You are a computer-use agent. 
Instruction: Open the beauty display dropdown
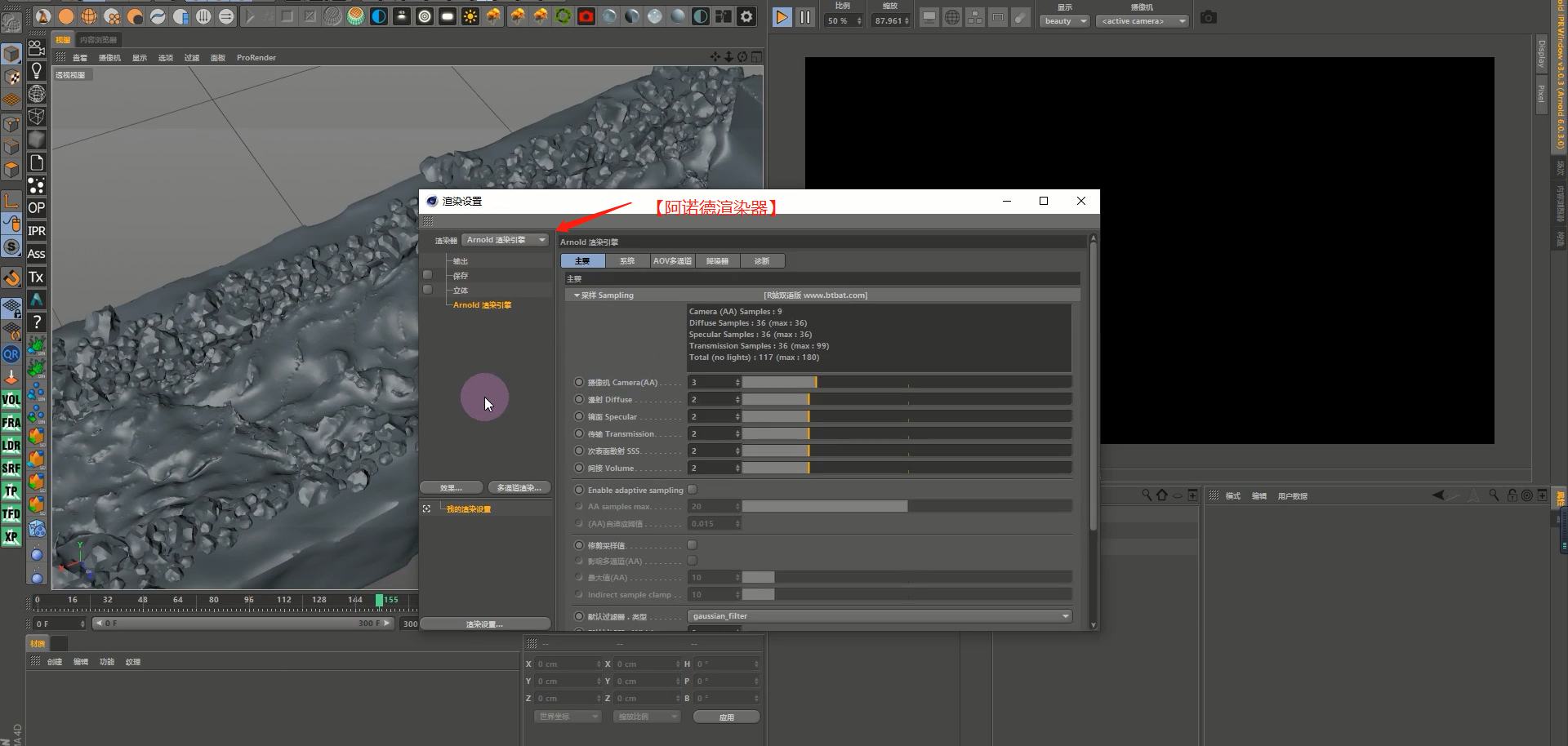click(1065, 21)
